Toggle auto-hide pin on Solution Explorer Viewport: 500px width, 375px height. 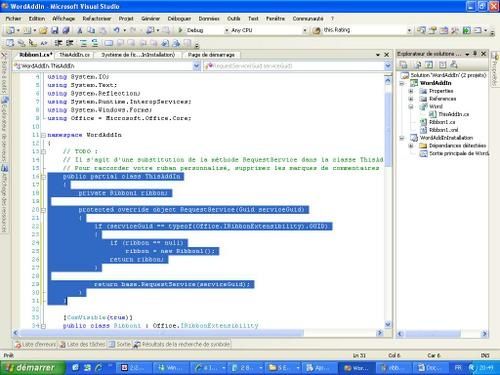click(475, 54)
